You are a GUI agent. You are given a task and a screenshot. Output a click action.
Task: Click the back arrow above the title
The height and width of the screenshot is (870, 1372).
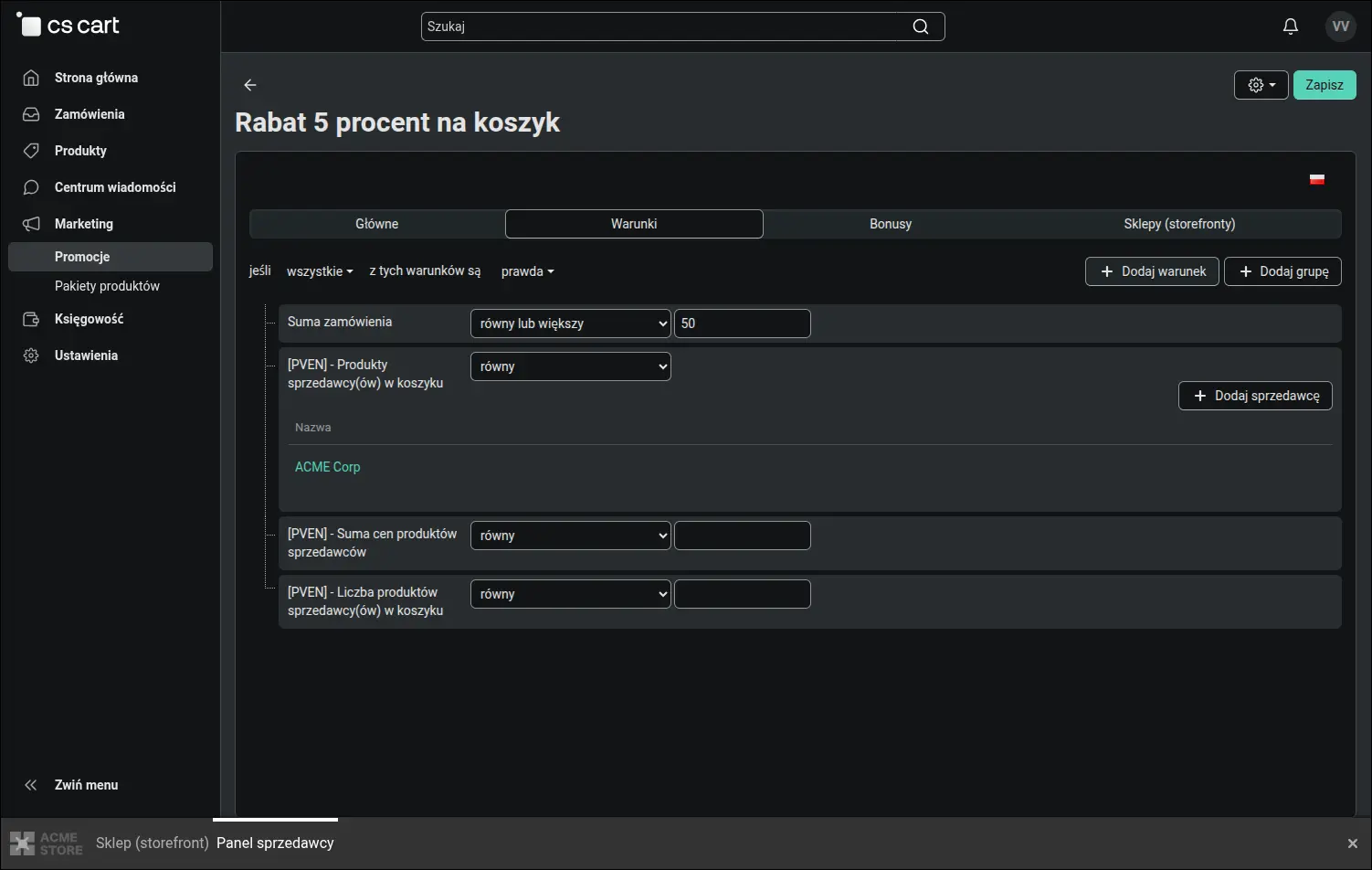(x=250, y=85)
